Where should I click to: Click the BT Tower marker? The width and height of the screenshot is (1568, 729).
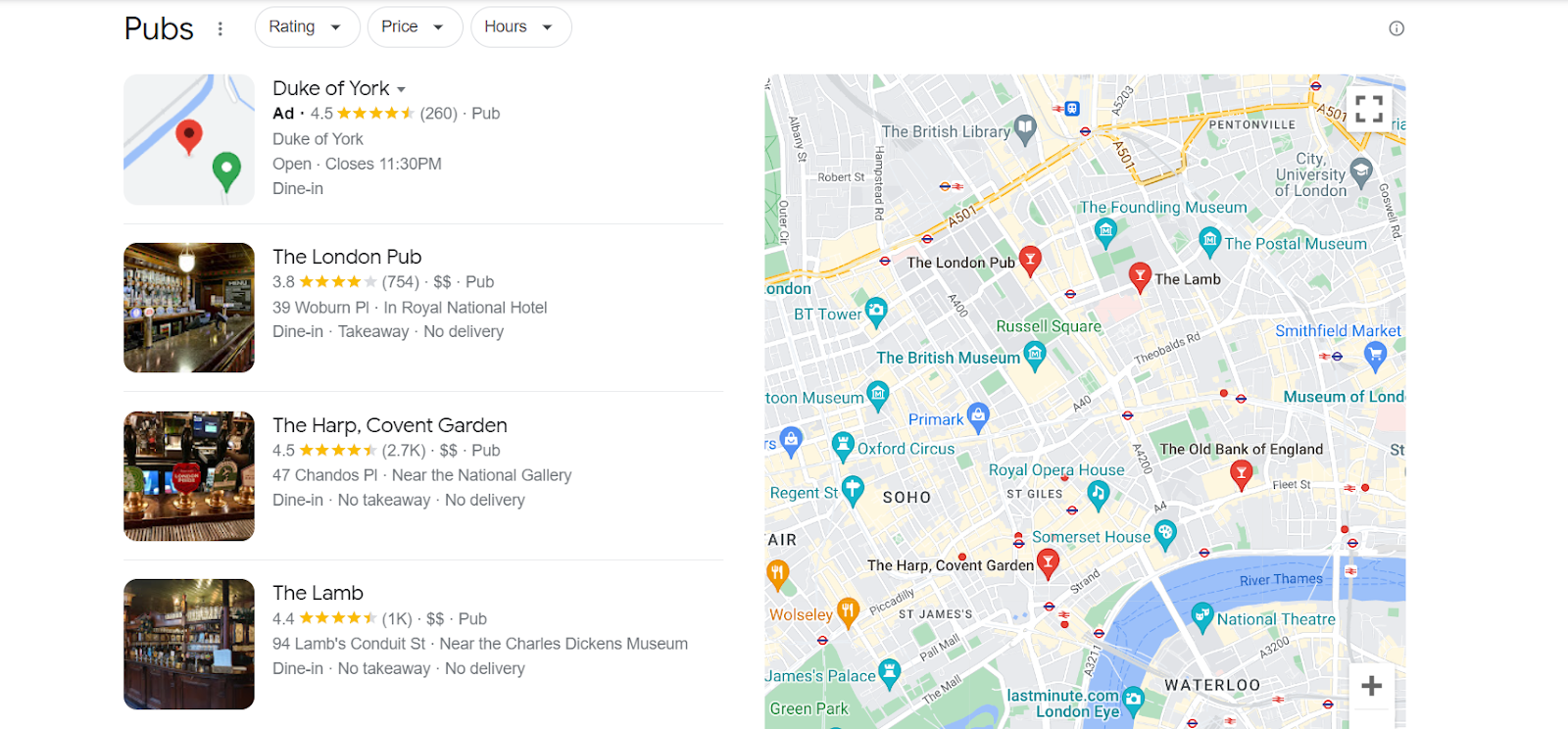point(875,313)
